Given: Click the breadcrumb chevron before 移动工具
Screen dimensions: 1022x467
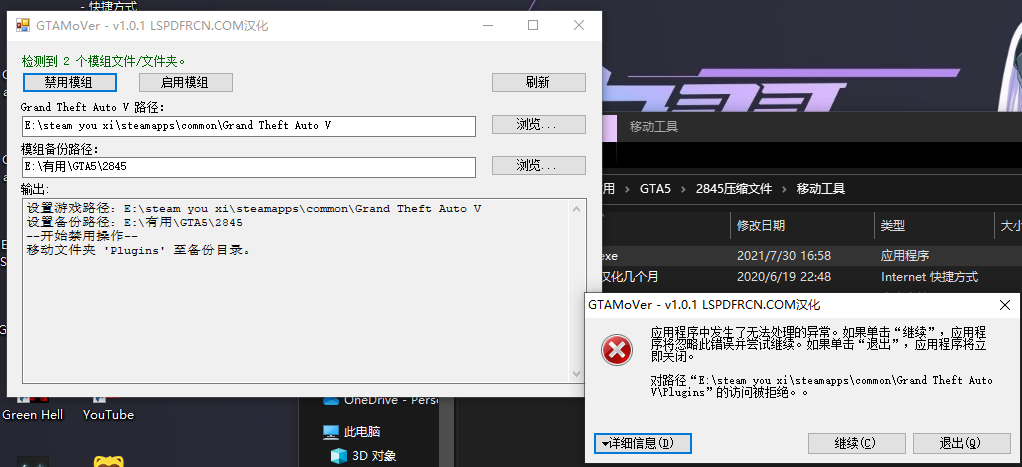Looking at the screenshot, I should click(x=784, y=189).
